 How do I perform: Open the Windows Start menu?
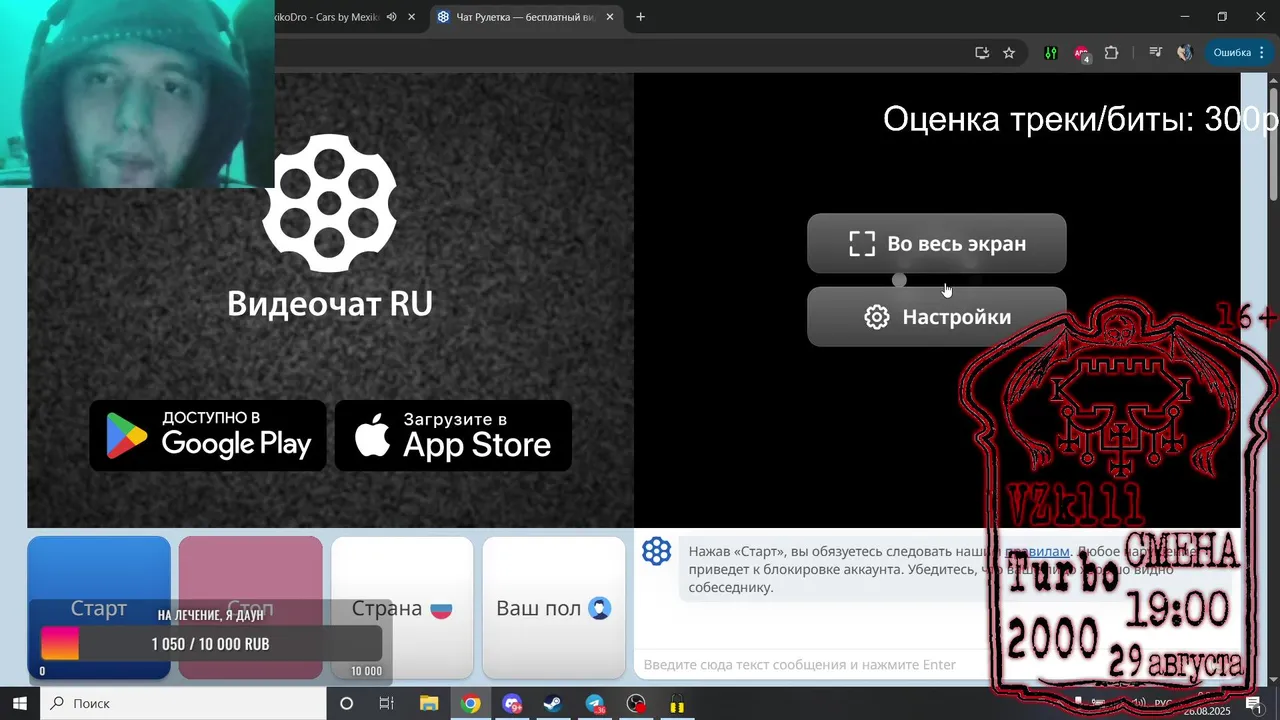pyautogui.click(x=20, y=704)
